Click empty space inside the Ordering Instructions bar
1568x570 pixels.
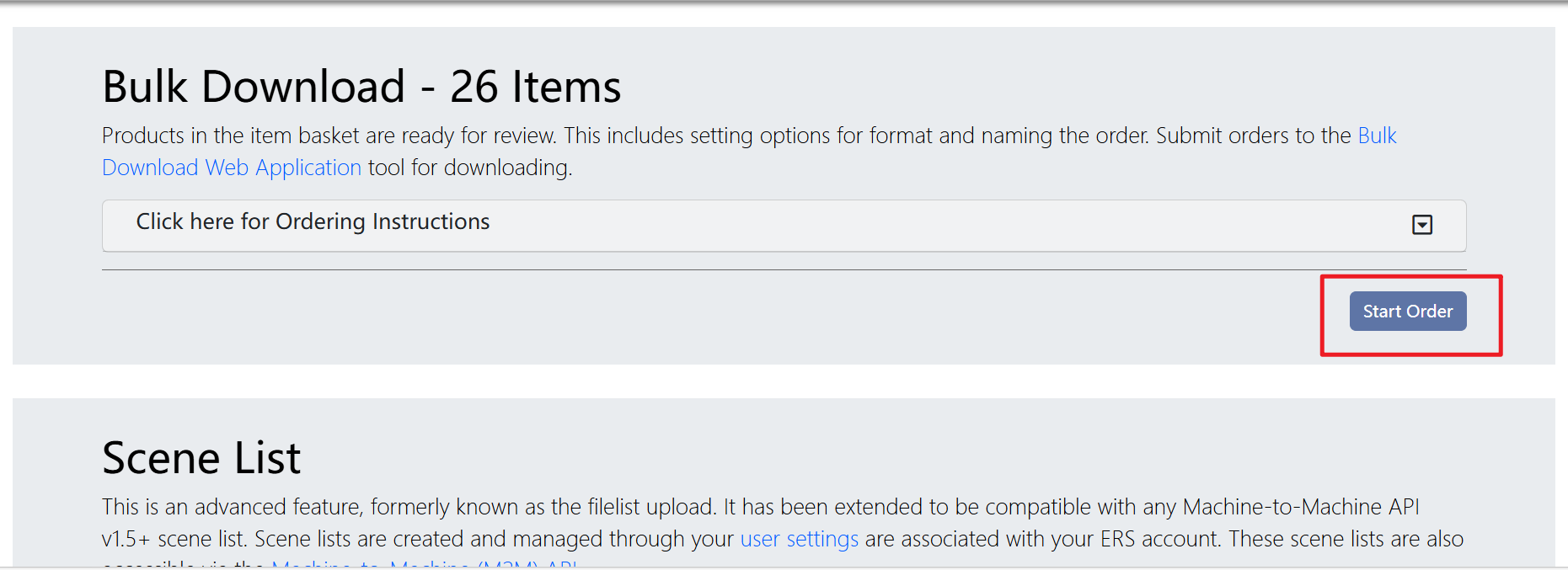[927, 225]
